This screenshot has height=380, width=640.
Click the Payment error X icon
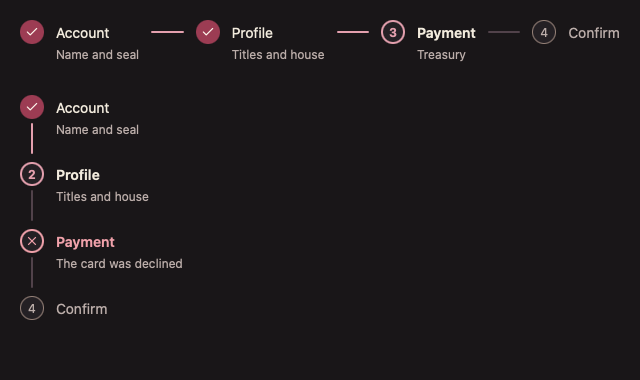[x=32, y=241]
